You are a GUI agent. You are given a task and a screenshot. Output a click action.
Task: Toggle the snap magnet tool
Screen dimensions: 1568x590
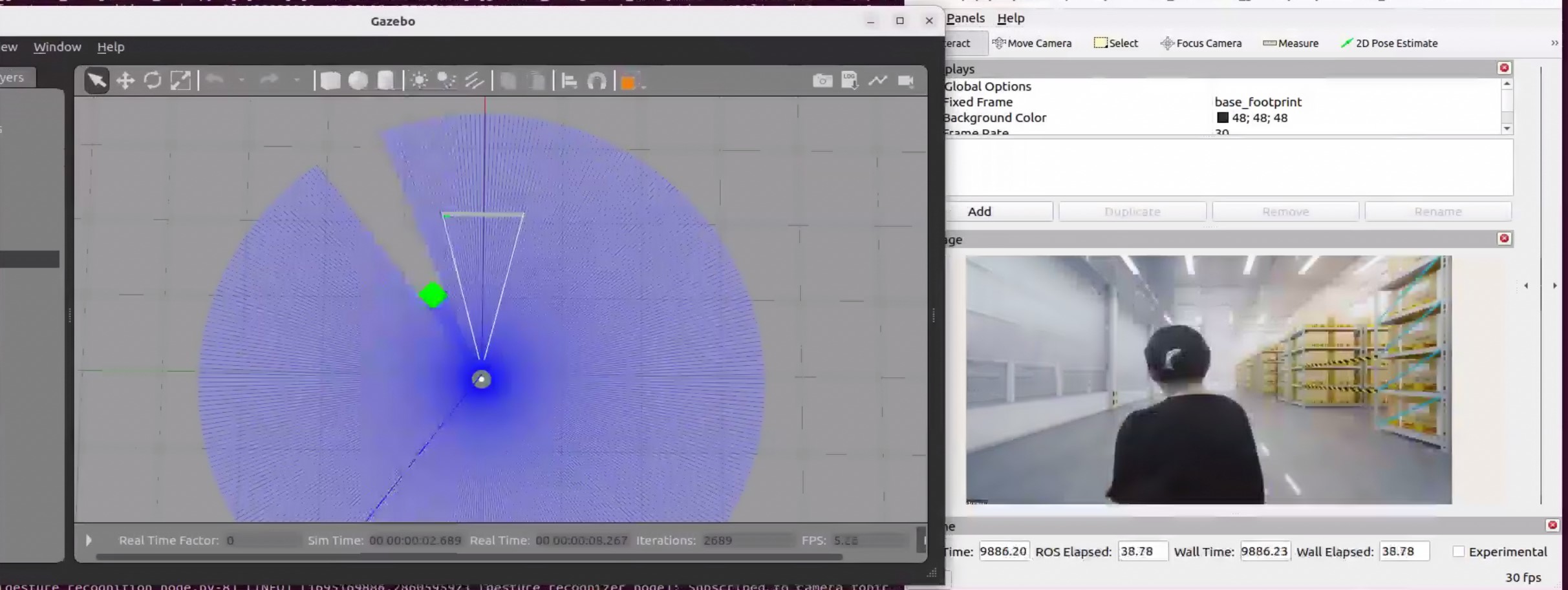[x=596, y=81]
